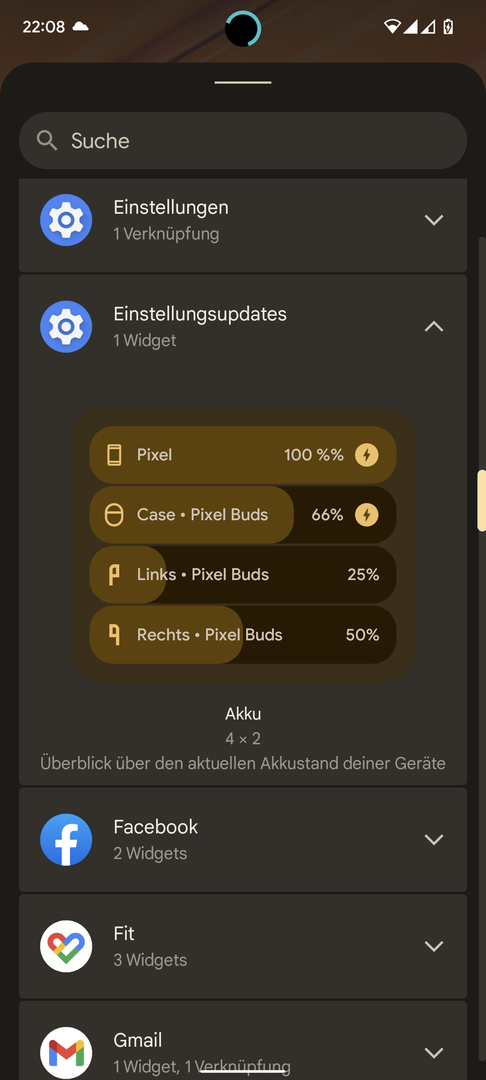Tap the search magnifier icon

[x=47, y=141]
